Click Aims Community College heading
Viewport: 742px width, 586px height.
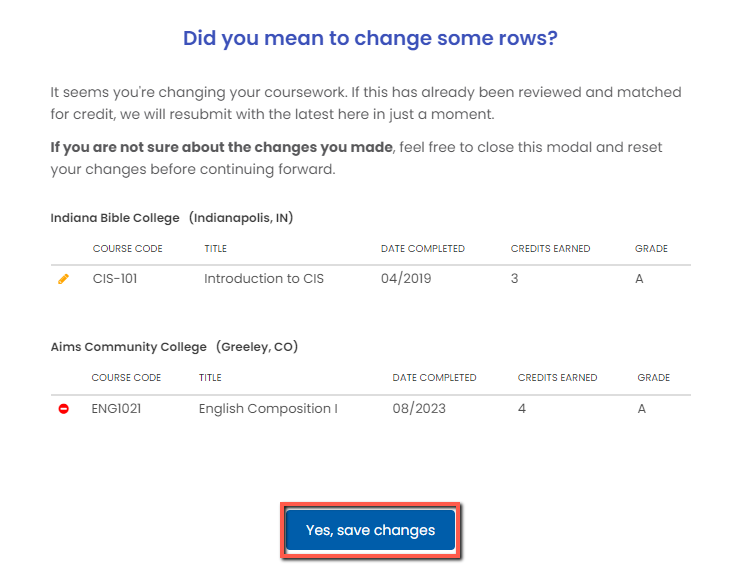[129, 348]
